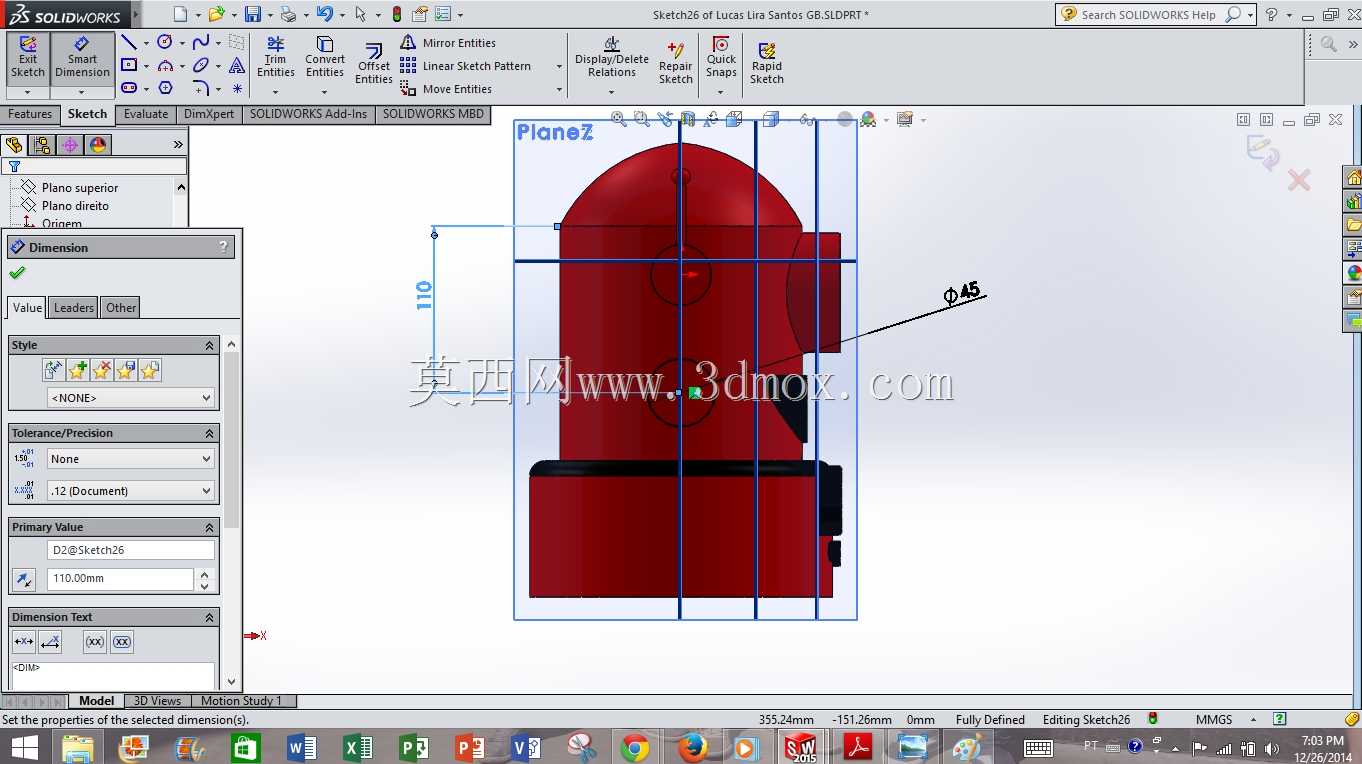The width and height of the screenshot is (1362, 764).
Task: Open the Tolerance type None dropdown
Action: [x=131, y=459]
